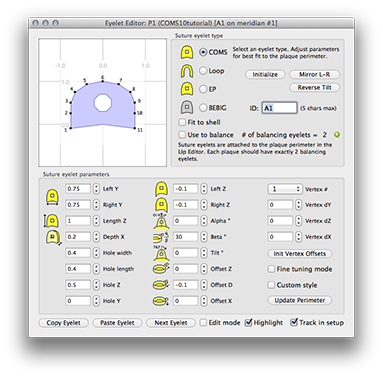Enable the Use to balance checkbox
The image size is (383, 377).
(182, 135)
